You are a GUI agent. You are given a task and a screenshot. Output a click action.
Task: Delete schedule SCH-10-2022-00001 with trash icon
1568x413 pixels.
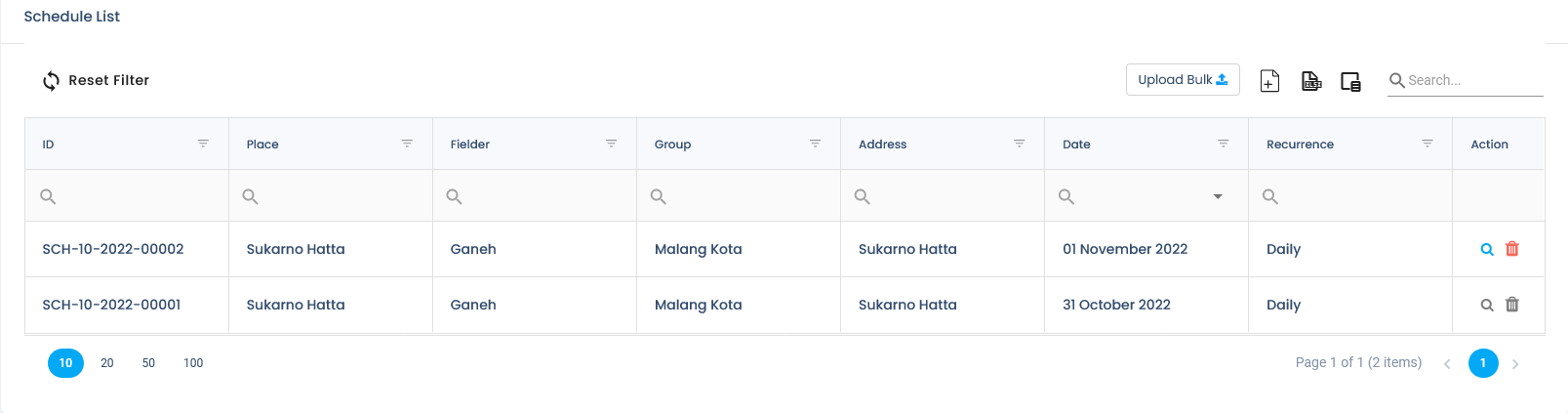1512,305
